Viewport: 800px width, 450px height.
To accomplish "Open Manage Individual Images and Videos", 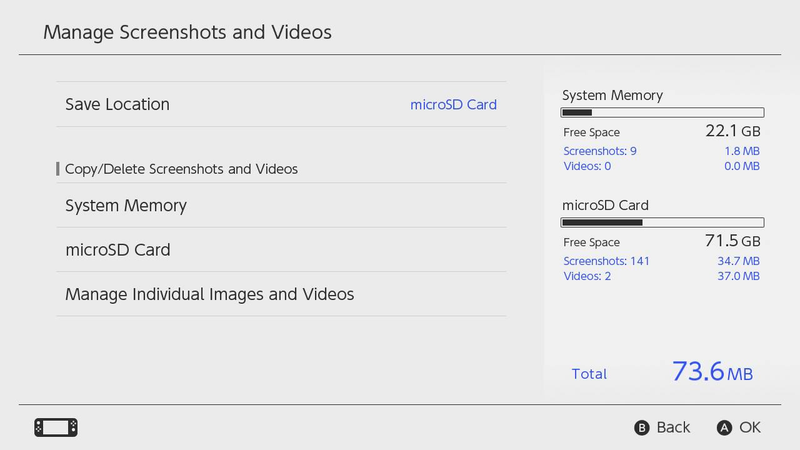I will 281,294.
